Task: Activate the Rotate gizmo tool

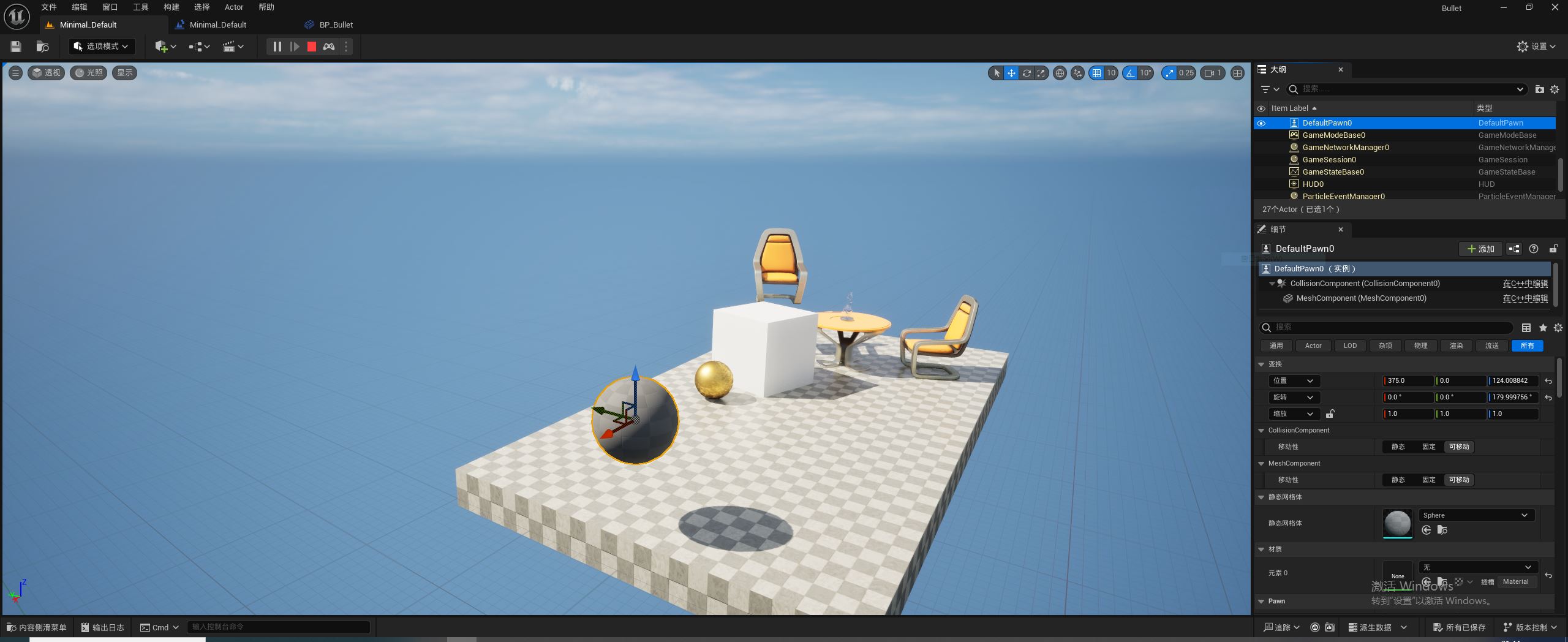Action: (x=1026, y=73)
